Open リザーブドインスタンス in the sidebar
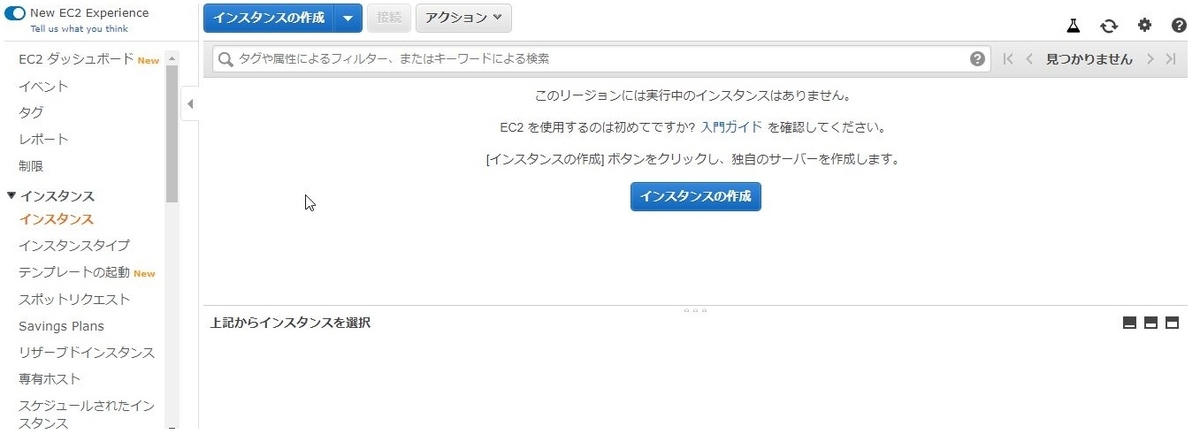Viewport: 1200px width, 434px height. pos(86,352)
